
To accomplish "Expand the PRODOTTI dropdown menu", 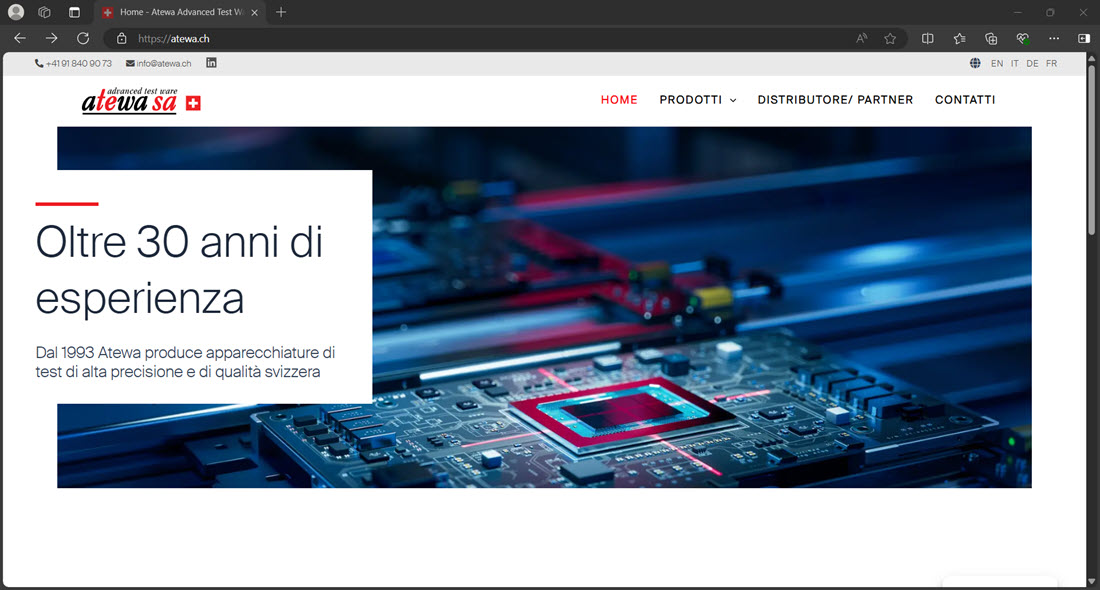I will tap(697, 100).
